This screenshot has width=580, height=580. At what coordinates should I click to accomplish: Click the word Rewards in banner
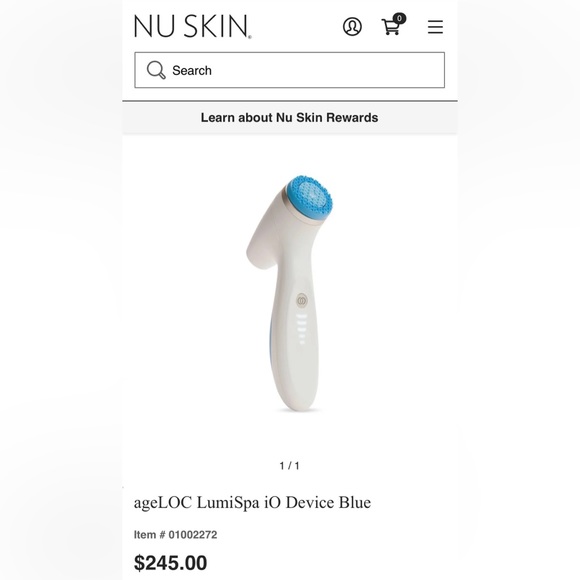352,118
